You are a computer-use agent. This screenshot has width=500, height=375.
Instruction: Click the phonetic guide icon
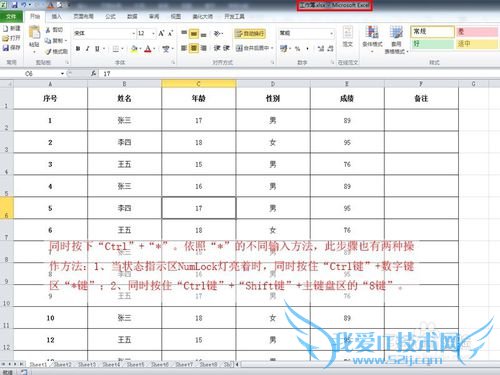point(166,49)
